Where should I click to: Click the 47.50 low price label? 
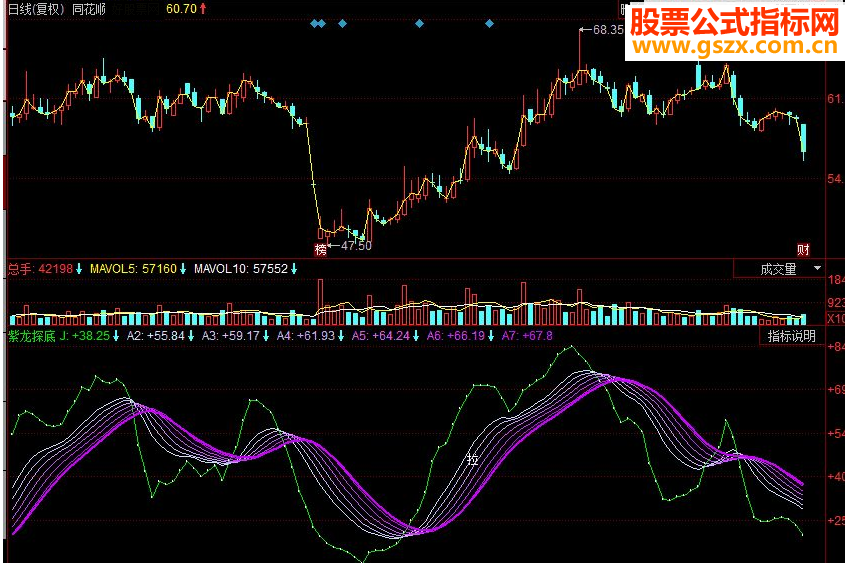click(356, 246)
